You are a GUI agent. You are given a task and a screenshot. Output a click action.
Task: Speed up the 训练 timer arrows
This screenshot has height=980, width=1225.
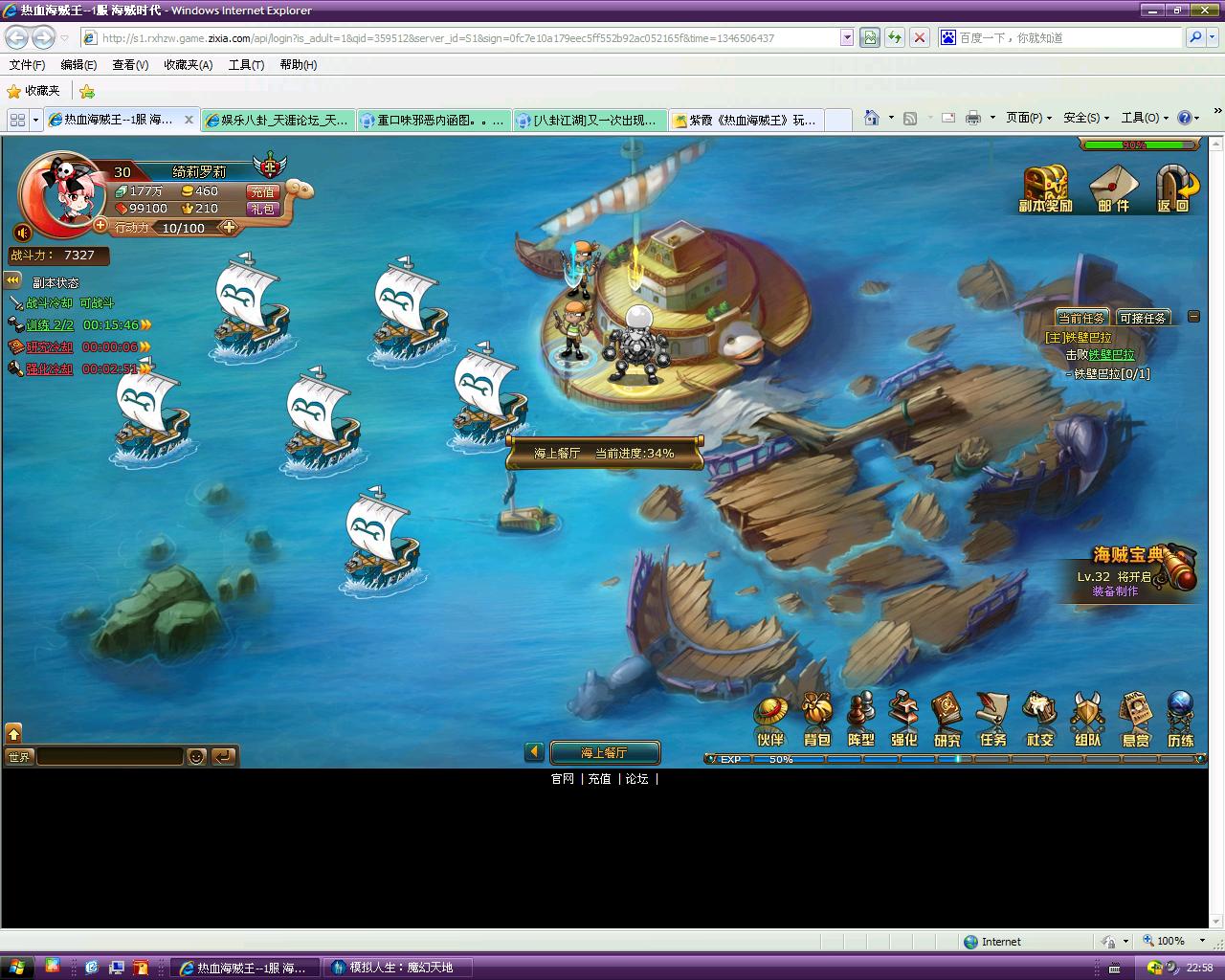[146, 325]
